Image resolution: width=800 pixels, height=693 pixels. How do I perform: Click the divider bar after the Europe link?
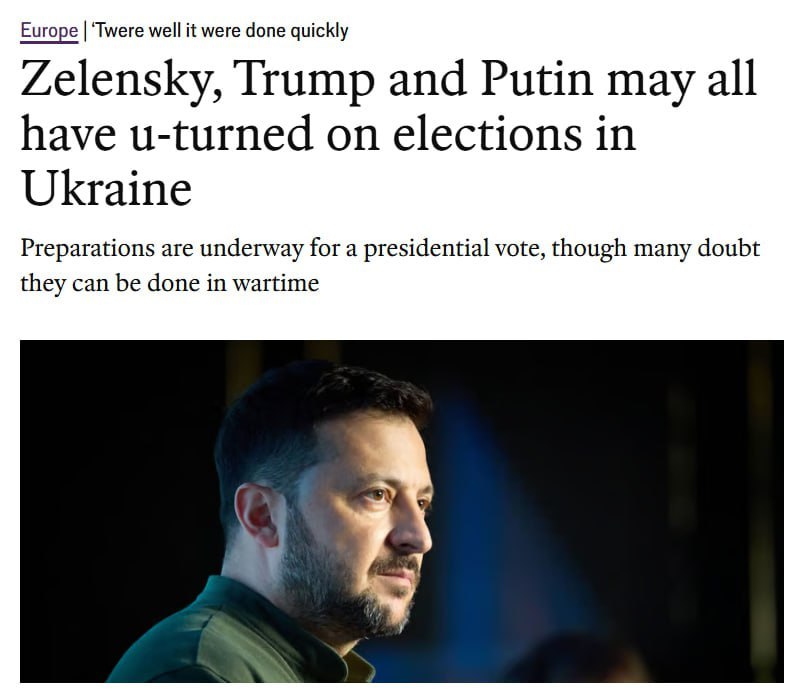click(x=84, y=30)
